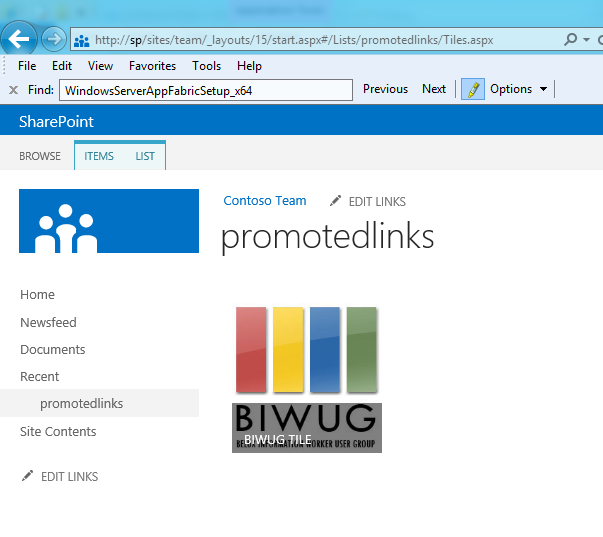The width and height of the screenshot is (603, 537).
Task: Open Documents from the sidebar
Action: click(53, 349)
